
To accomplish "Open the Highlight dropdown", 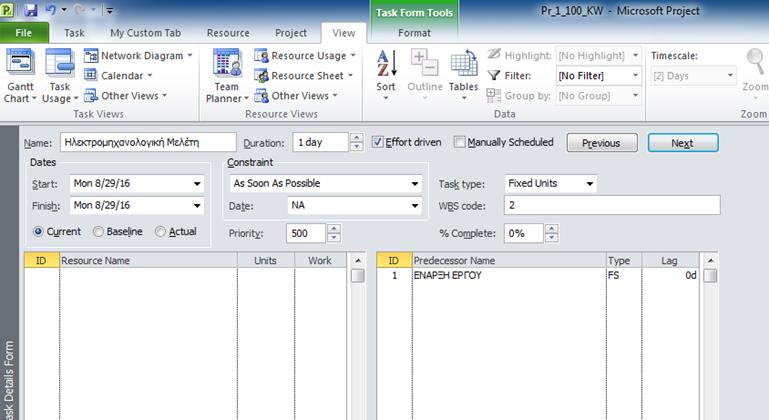I will (x=635, y=55).
